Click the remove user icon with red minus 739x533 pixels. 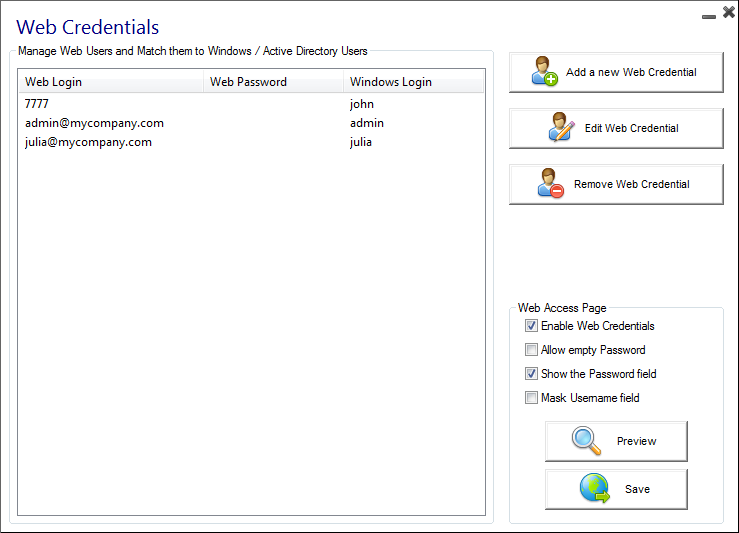pyautogui.click(x=551, y=184)
